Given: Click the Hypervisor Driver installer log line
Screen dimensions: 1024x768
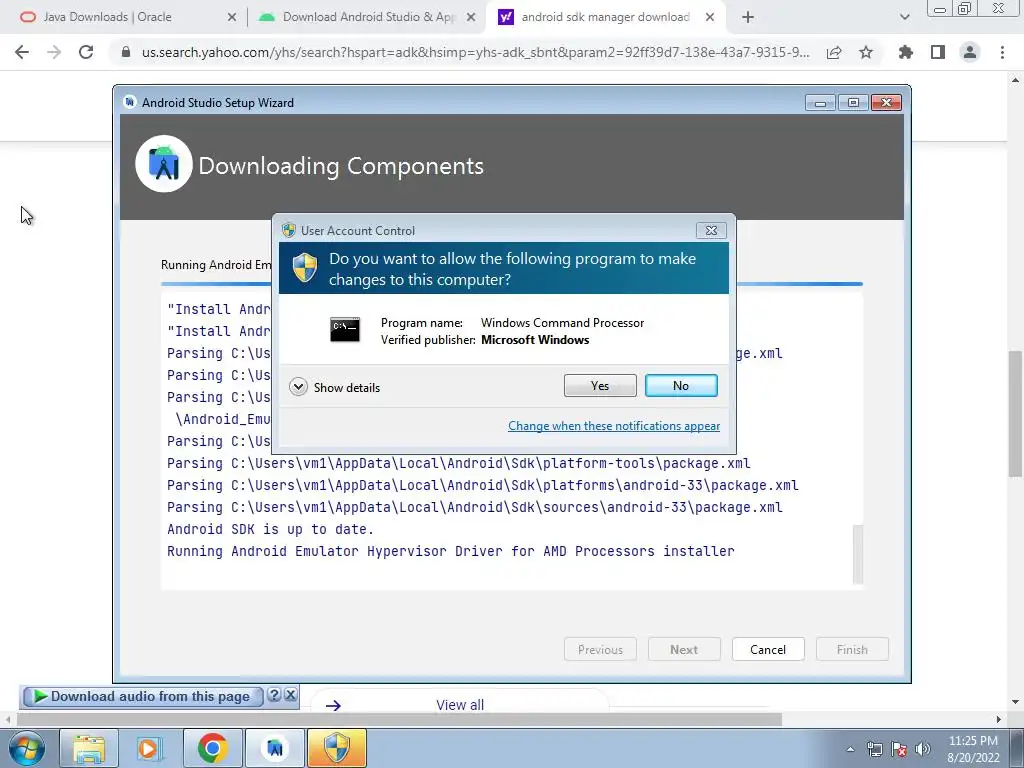Looking at the screenshot, I should [x=451, y=552].
